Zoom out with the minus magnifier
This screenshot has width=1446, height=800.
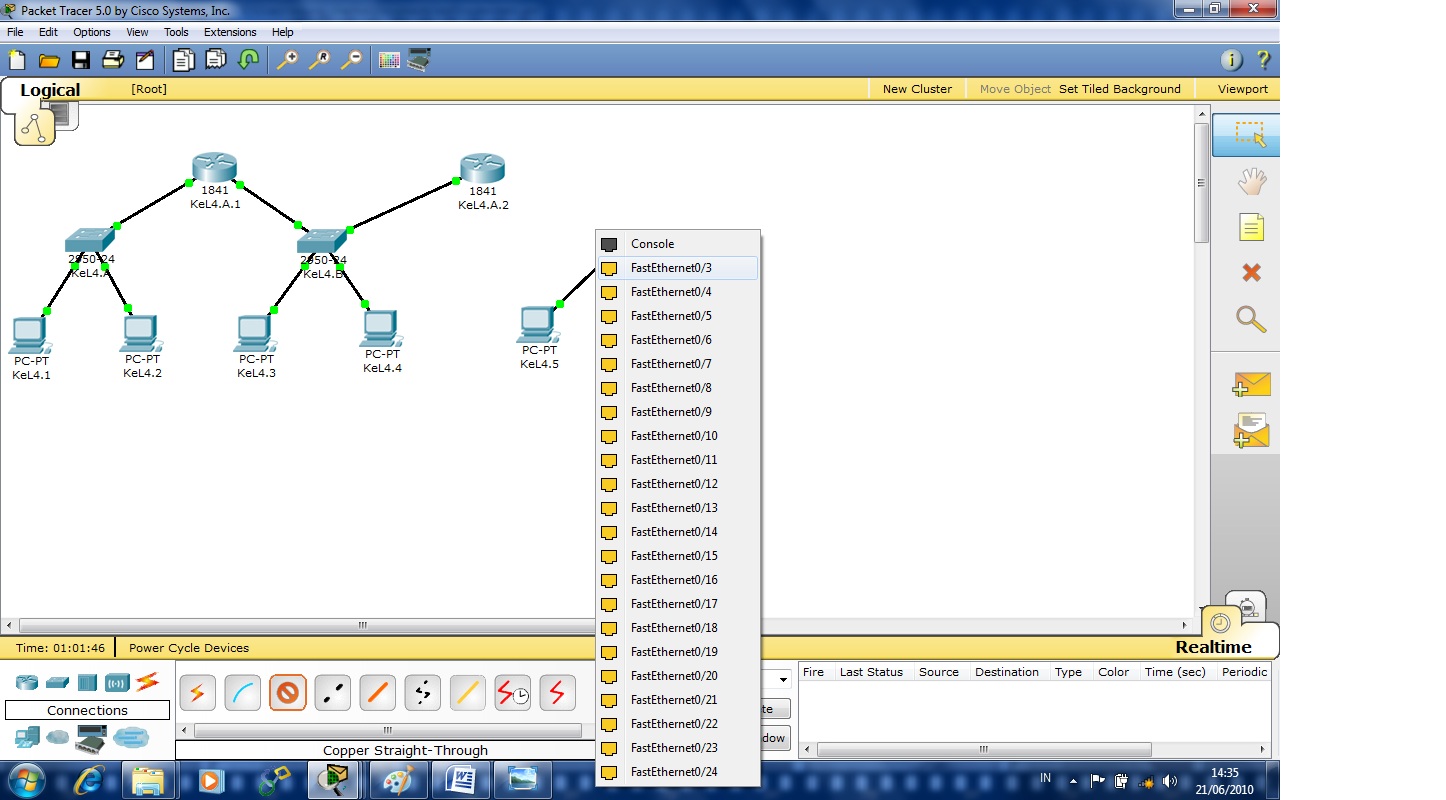click(x=351, y=60)
